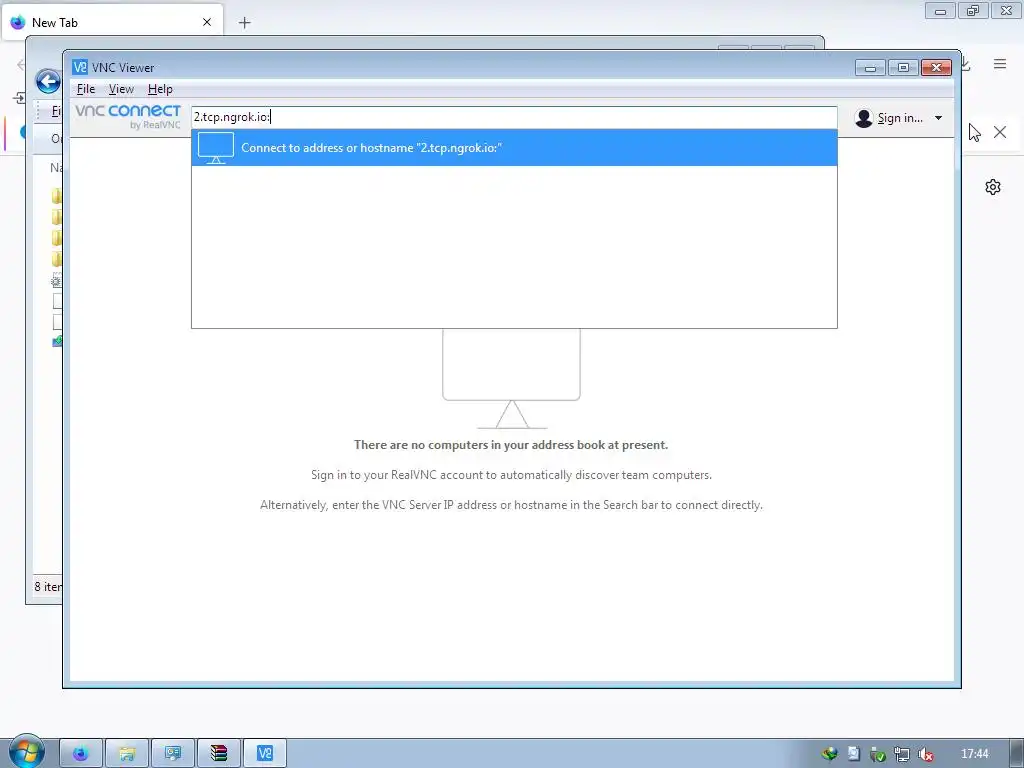Close the VNC Viewer window
Image resolution: width=1024 pixels, height=768 pixels.
pyautogui.click(x=936, y=67)
